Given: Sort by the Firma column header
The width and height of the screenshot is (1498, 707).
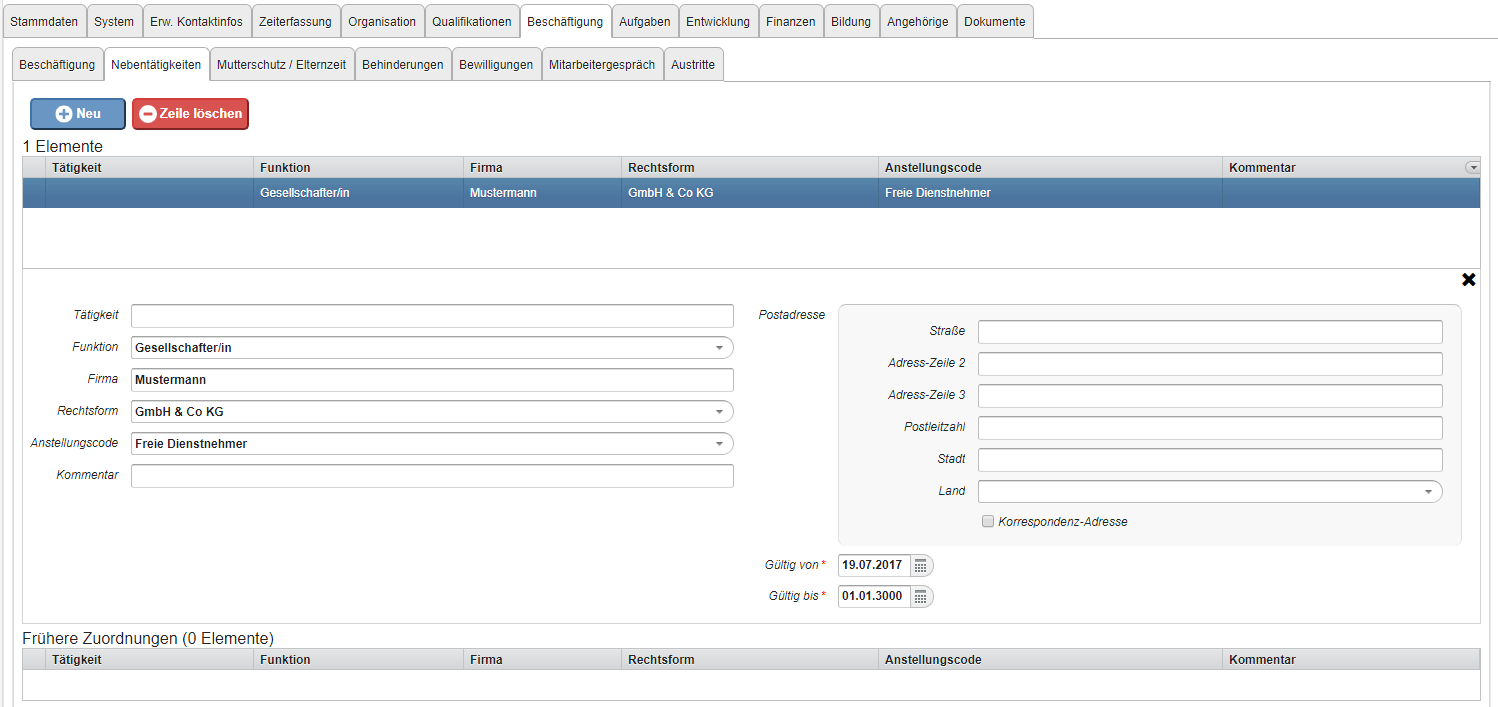Looking at the screenshot, I should click(486, 168).
